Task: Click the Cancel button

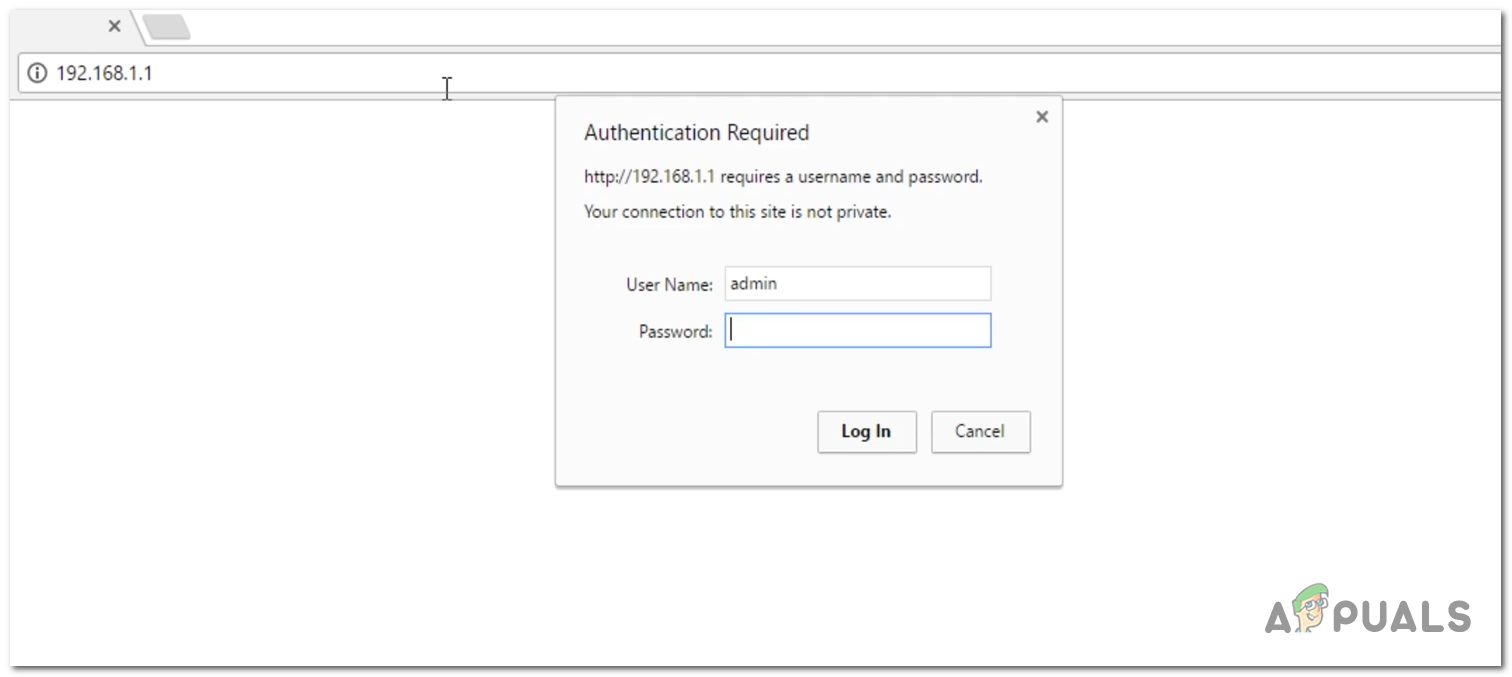Action: [980, 431]
